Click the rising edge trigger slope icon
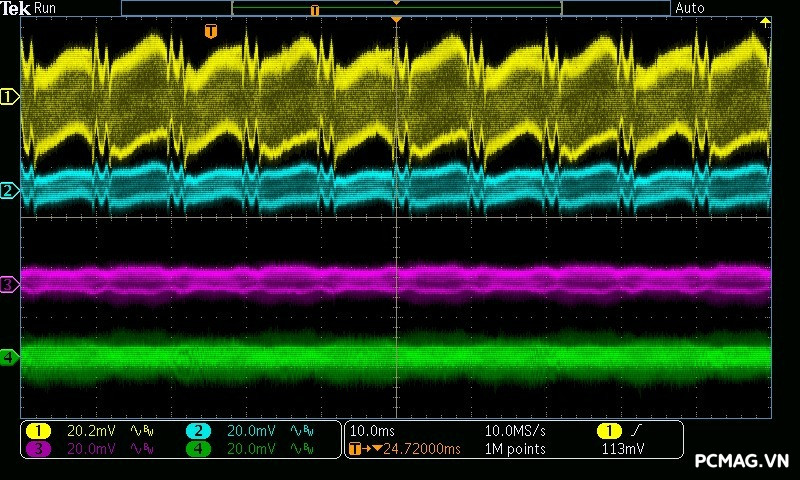 coord(636,431)
